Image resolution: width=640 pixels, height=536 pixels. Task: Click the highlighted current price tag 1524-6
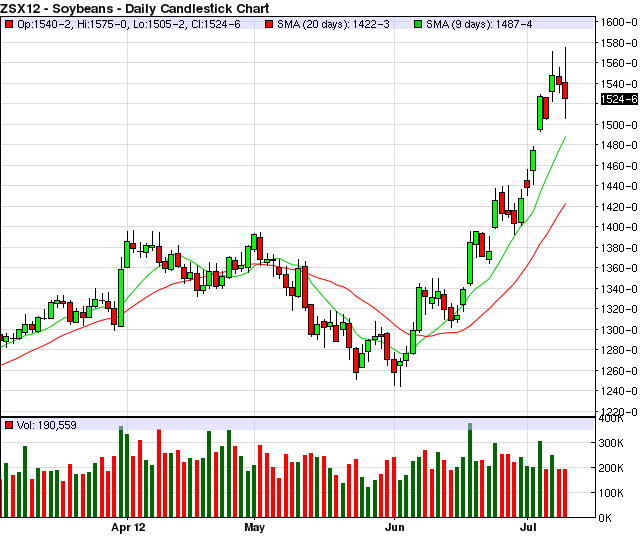pyautogui.click(x=619, y=99)
